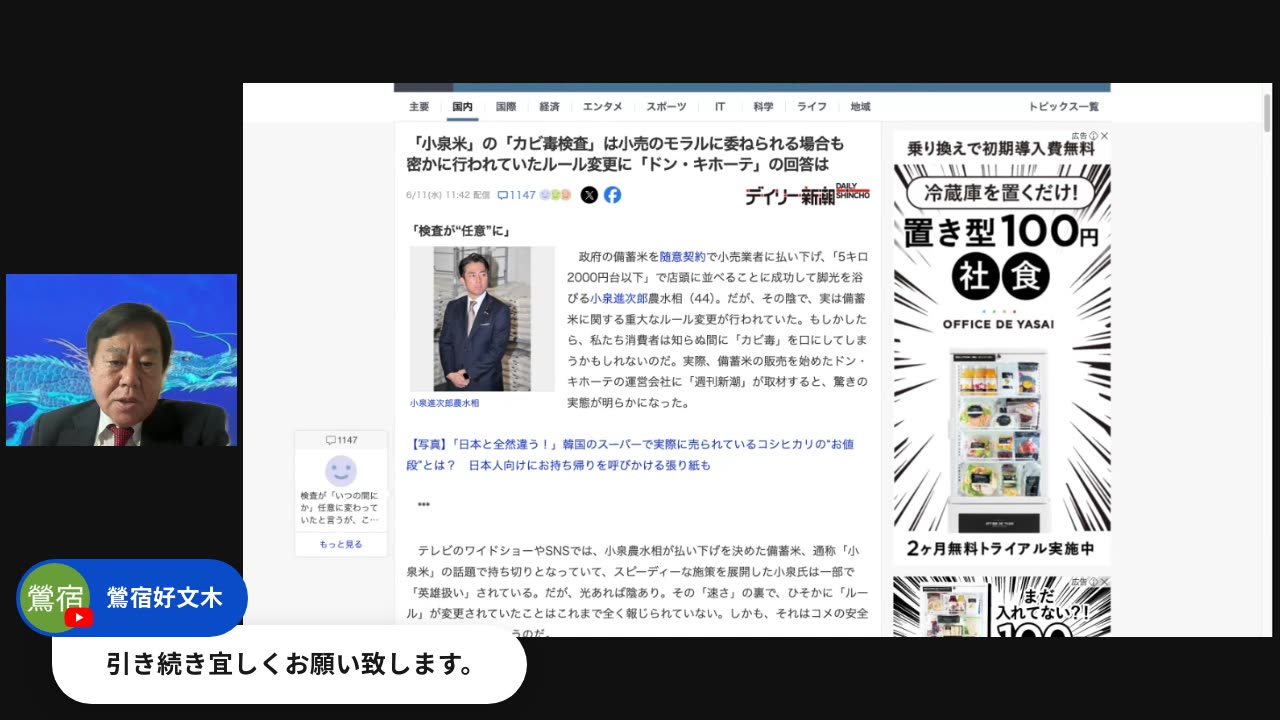
Task: Click the 2ヶ月無料トライアル実施中 ad text
Action: point(1001,548)
